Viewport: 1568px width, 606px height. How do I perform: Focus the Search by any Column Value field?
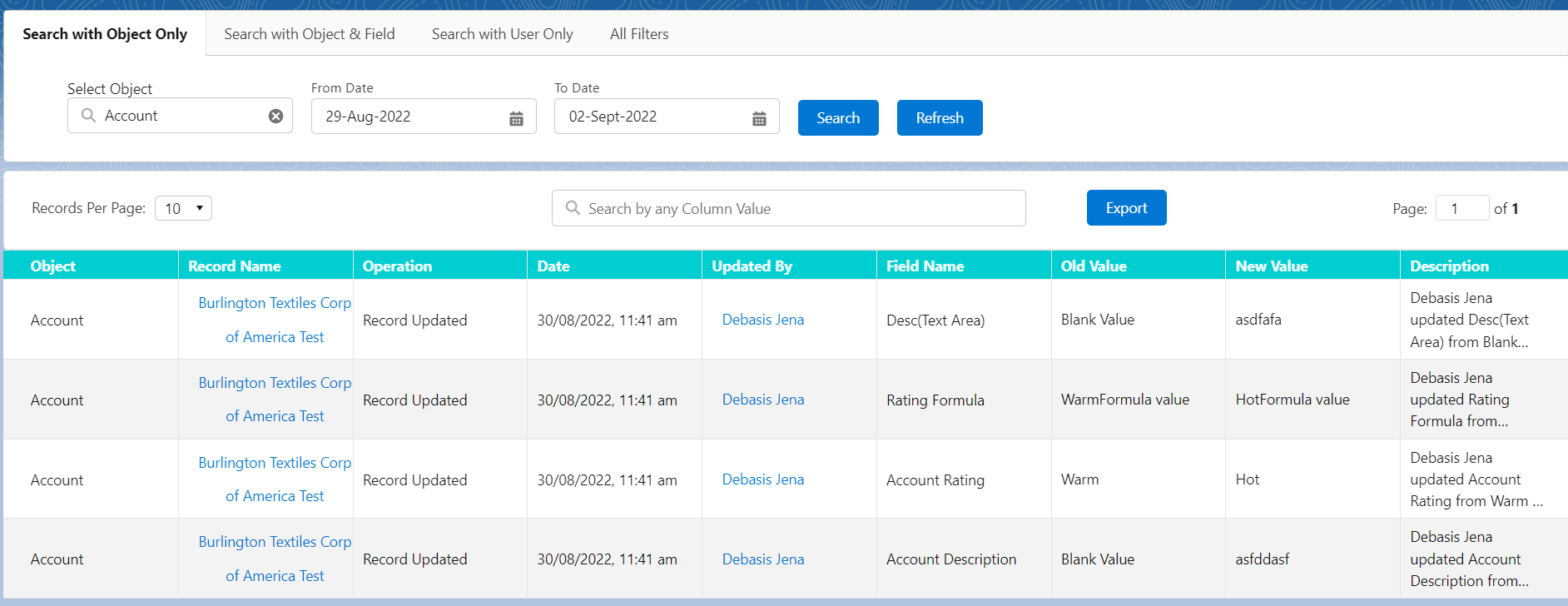[x=799, y=209]
